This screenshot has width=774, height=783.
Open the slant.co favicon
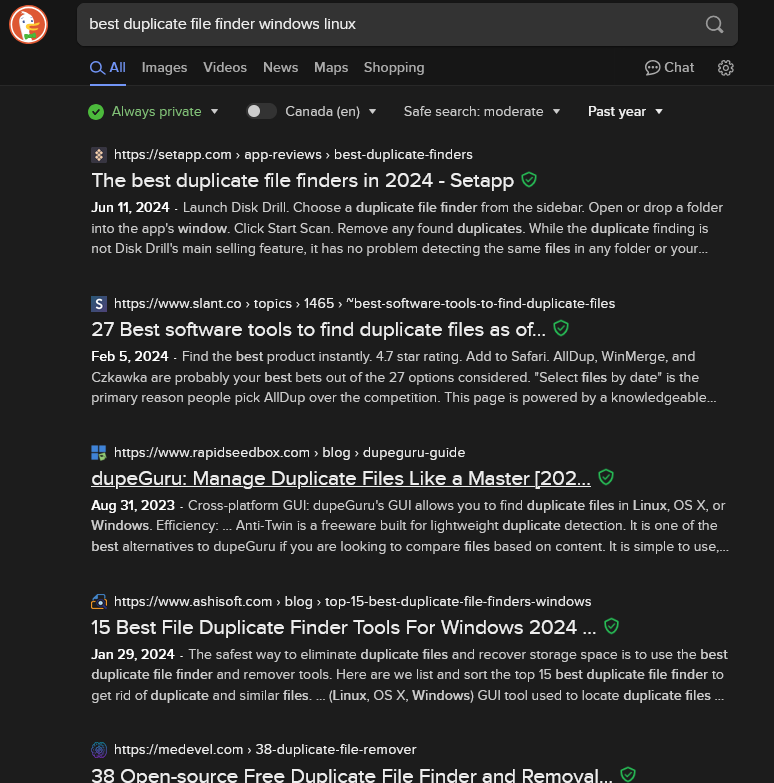(x=99, y=304)
